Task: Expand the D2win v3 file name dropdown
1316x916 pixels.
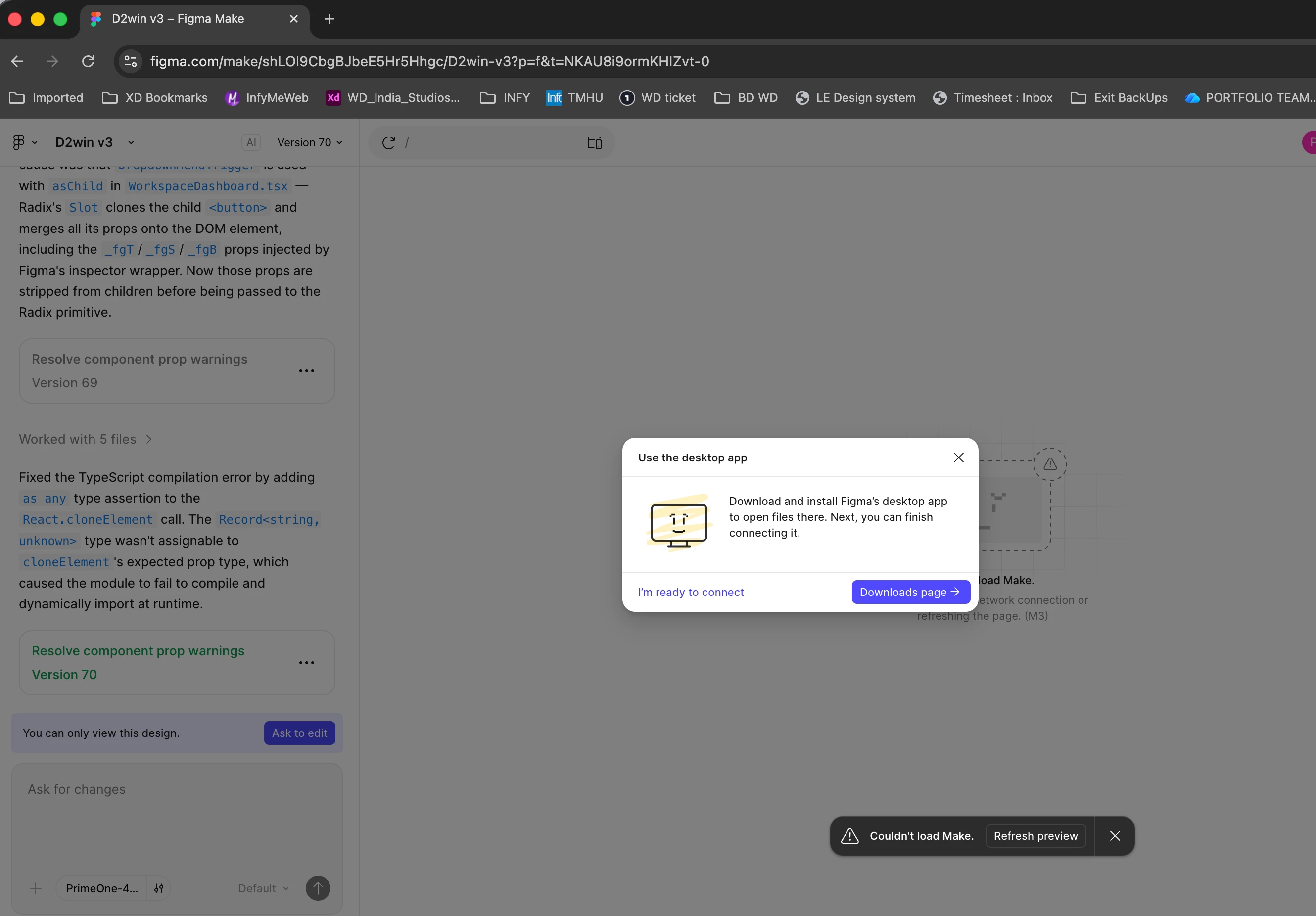Action: [x=131, y=142]
